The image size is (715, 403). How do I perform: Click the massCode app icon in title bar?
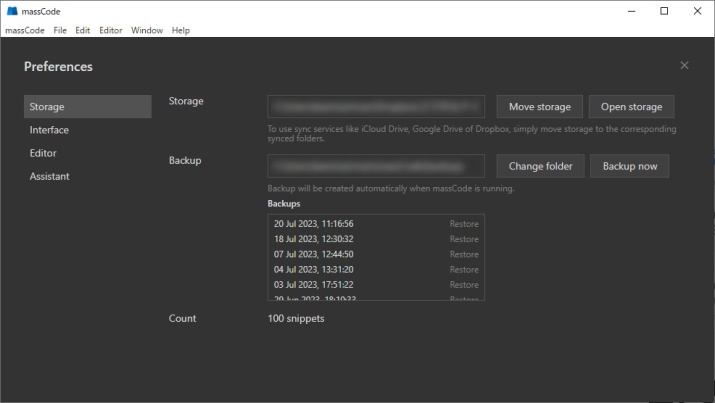pos(11,11)
